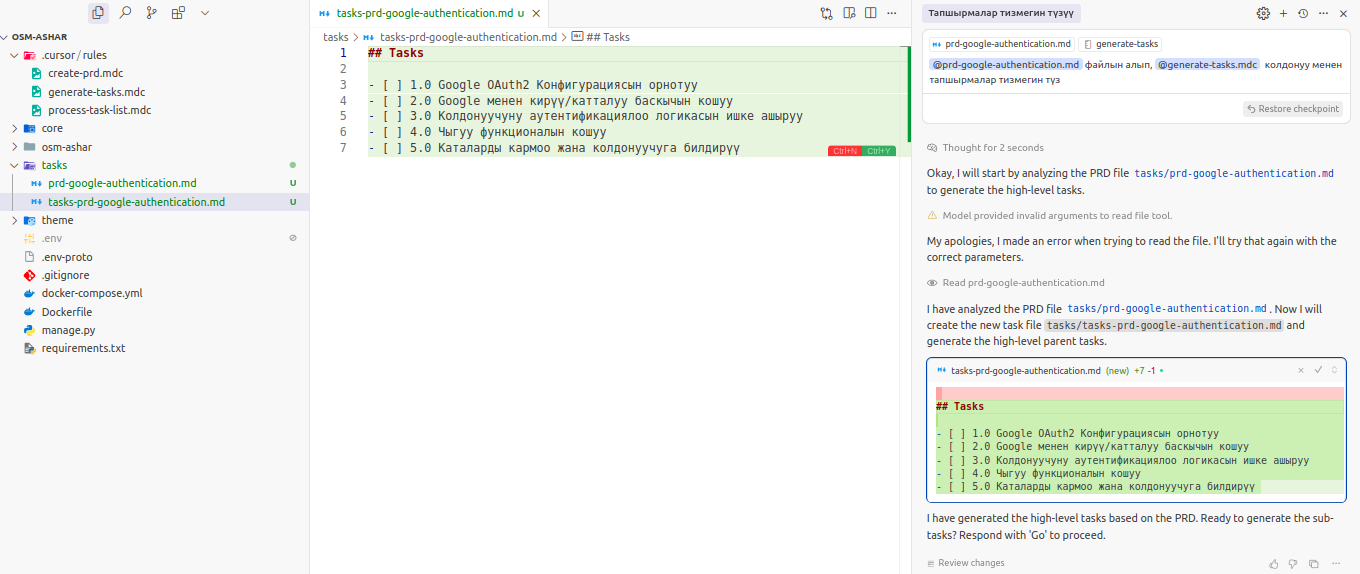Copy the AI response message

point(1313,564)
